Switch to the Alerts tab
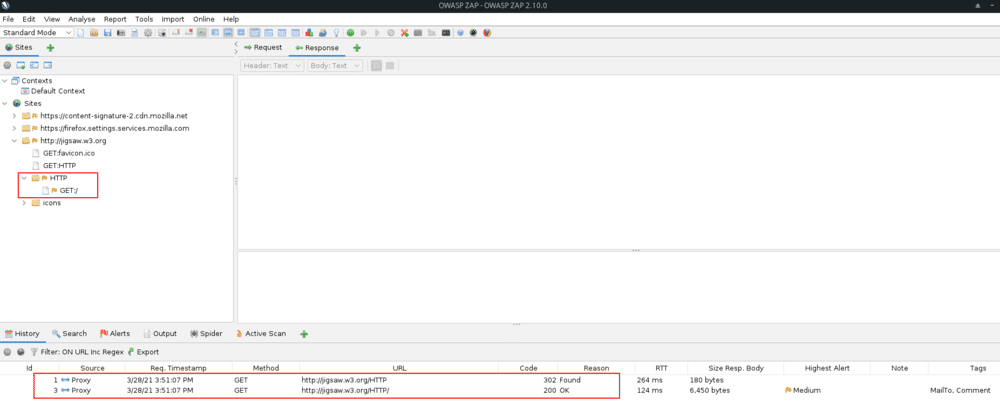This screenshot has height=403, width=1000. [115, 333]
